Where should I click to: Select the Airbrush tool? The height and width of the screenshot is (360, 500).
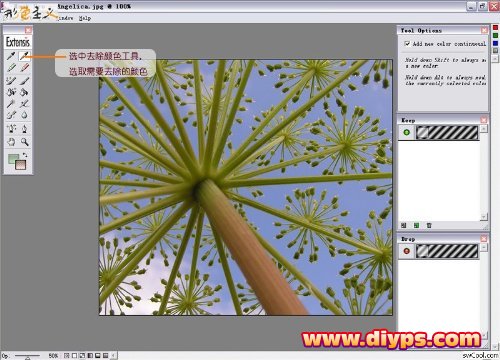pyautogui.click(x=11, y=115)
